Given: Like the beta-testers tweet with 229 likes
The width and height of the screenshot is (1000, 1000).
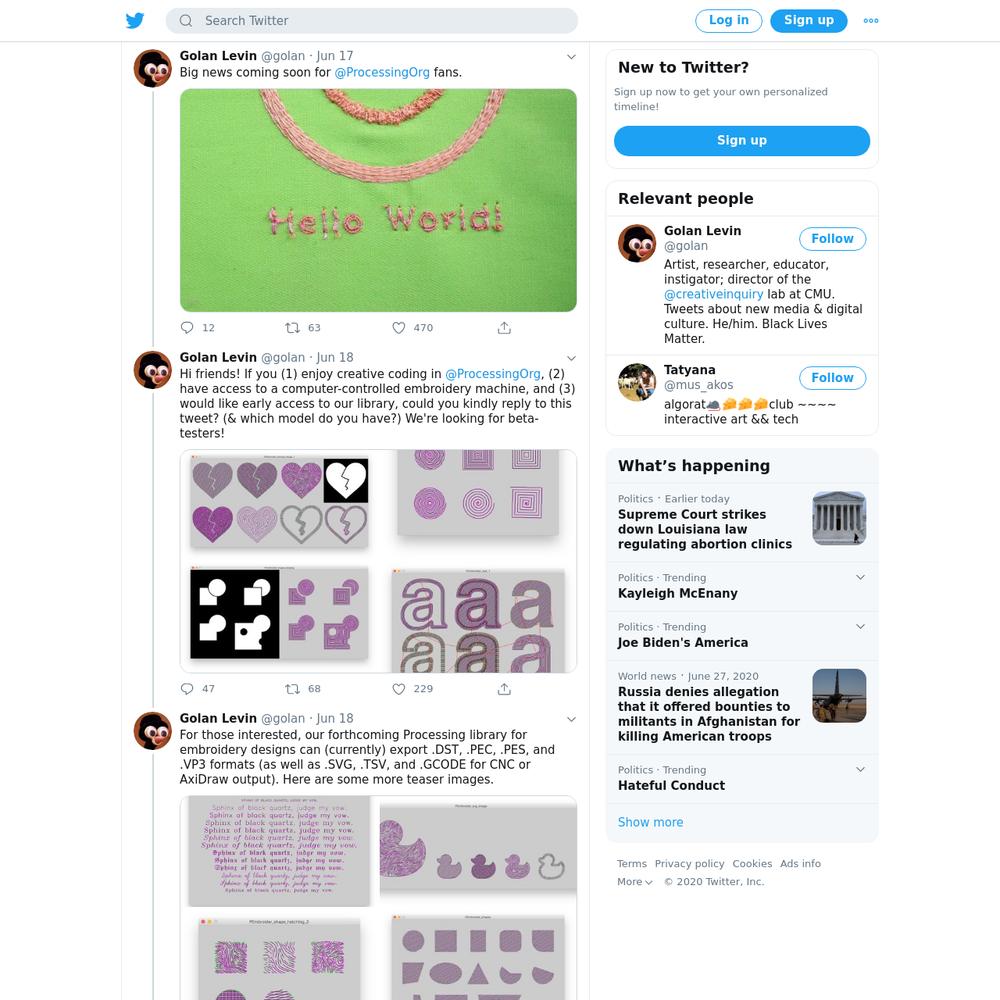Looking at the screenshot, I should [x=399, y=689].
